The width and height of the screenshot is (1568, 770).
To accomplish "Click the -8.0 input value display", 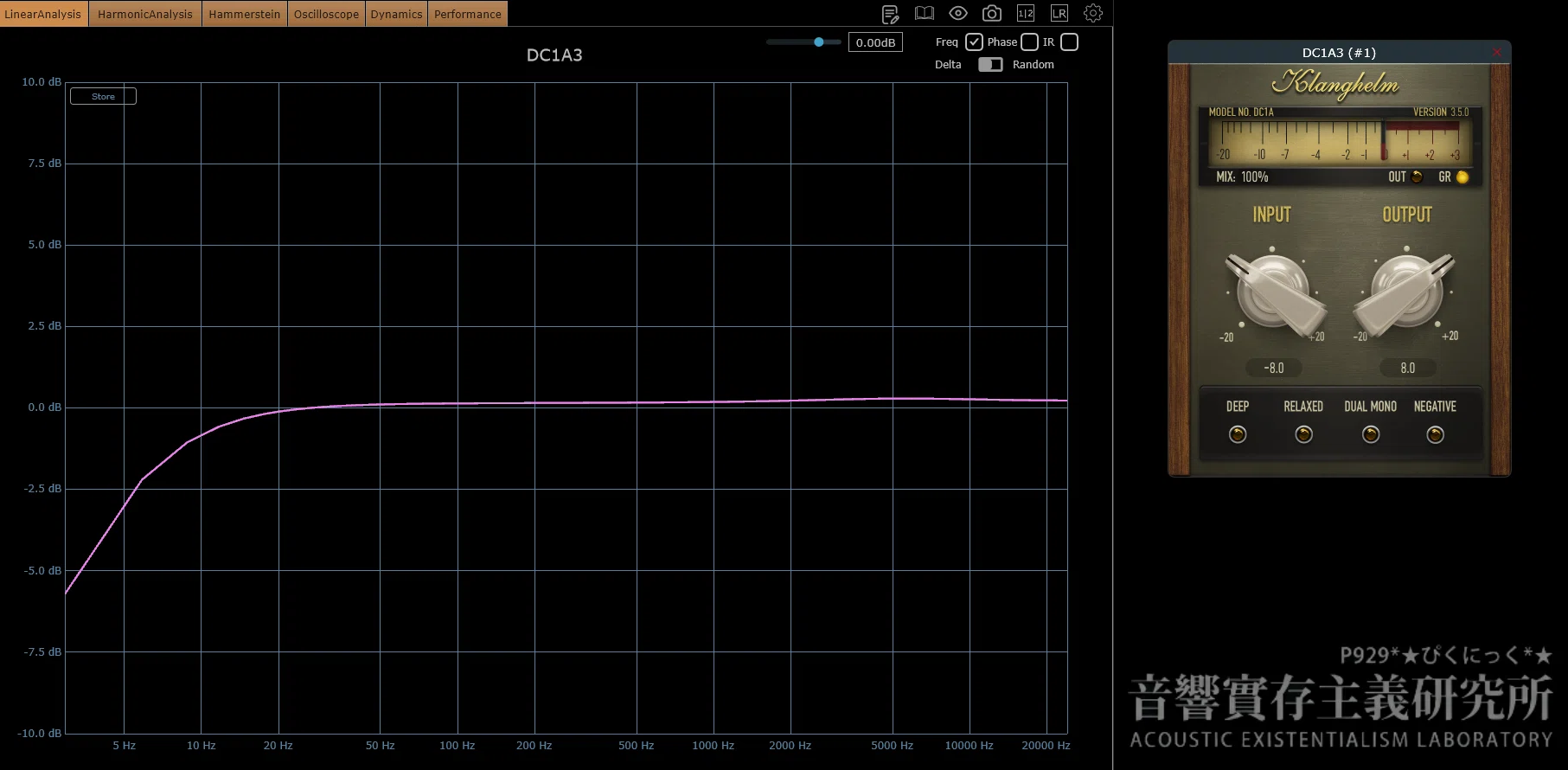I will [x=1274, y=368].
